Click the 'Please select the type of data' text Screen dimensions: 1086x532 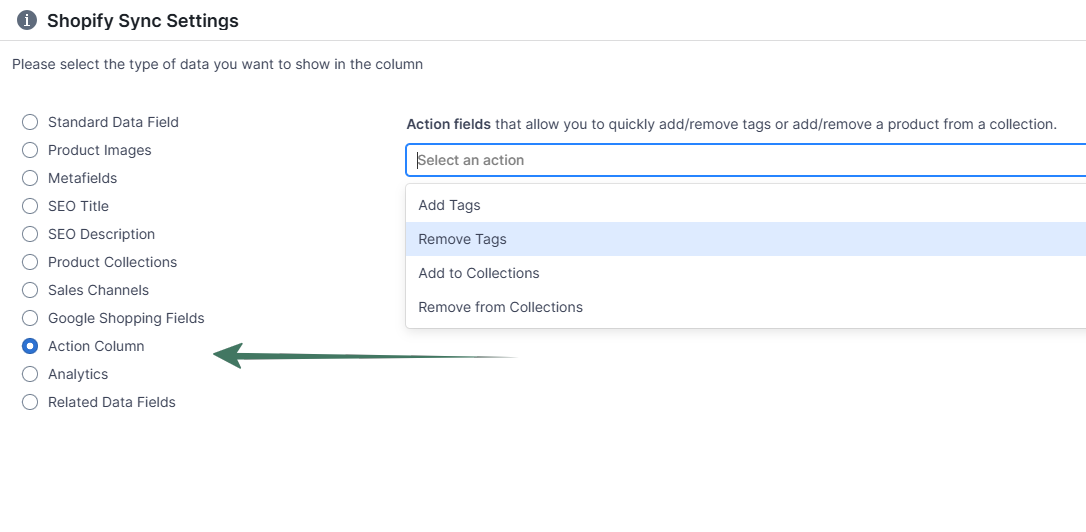point(217,64)
